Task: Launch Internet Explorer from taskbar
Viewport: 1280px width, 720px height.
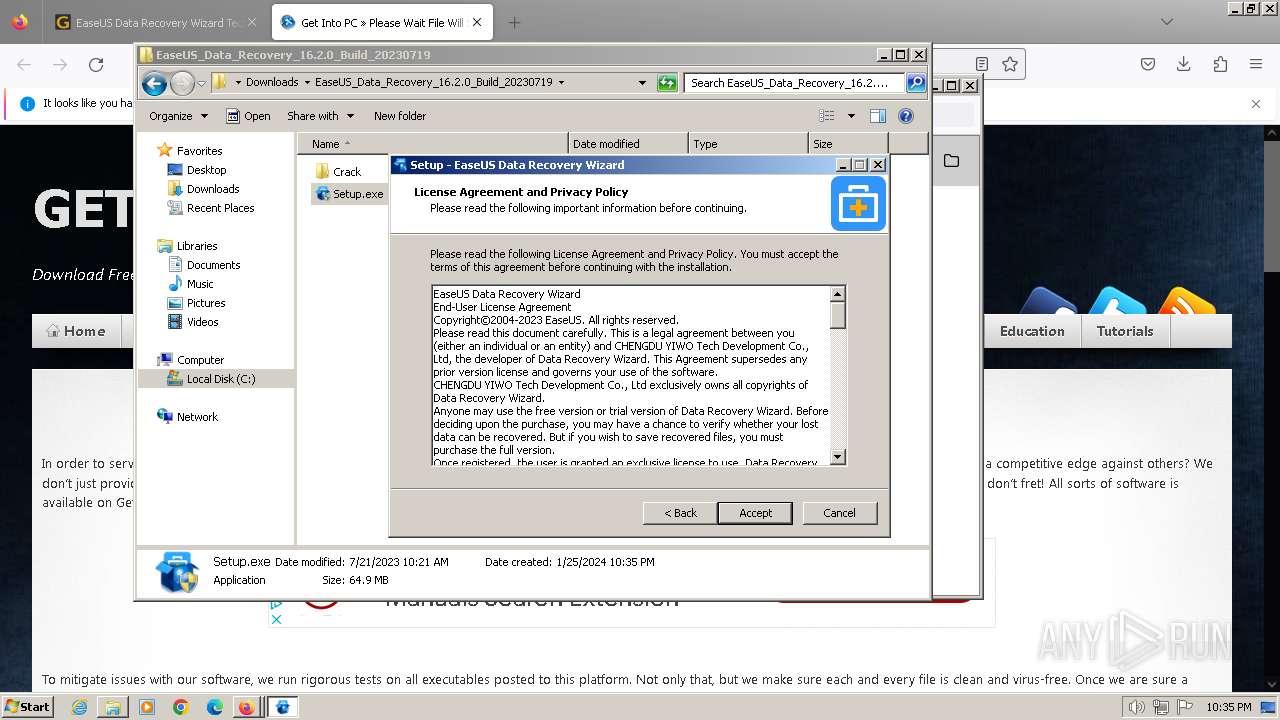Action: (79, 707)
